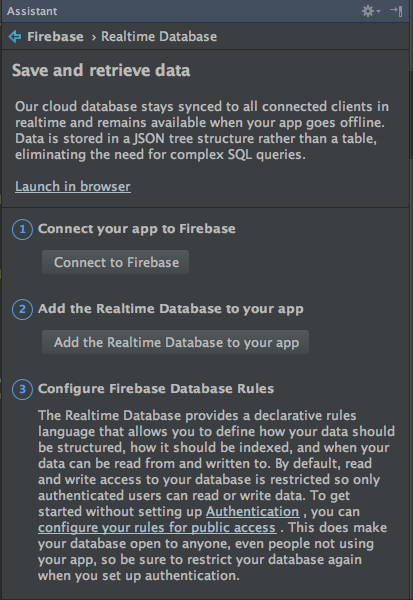Click the Save and retrieve data heading
The height and width of the screenshot is (600, 413).
[101, 70]
